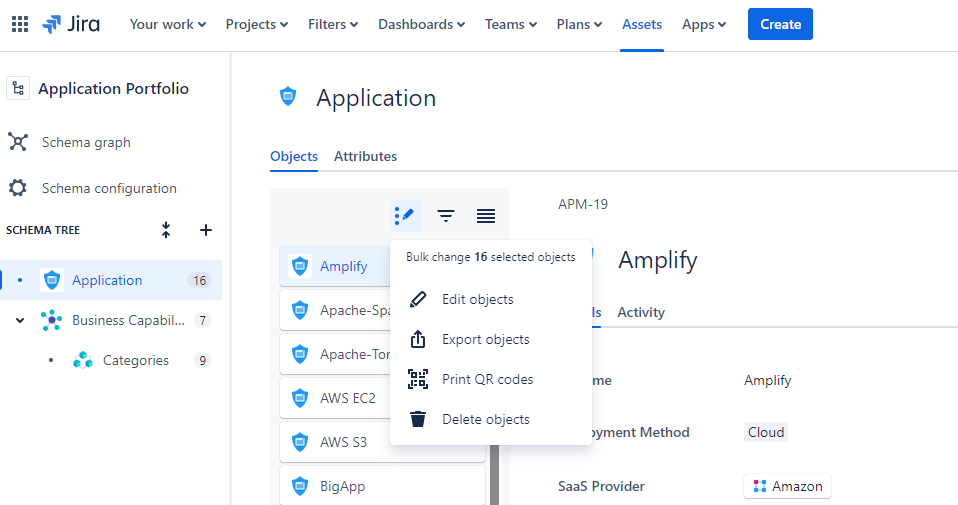The image size is (958, 505).
Task: Click the Schema graph icon
Action: pos(18,142)
